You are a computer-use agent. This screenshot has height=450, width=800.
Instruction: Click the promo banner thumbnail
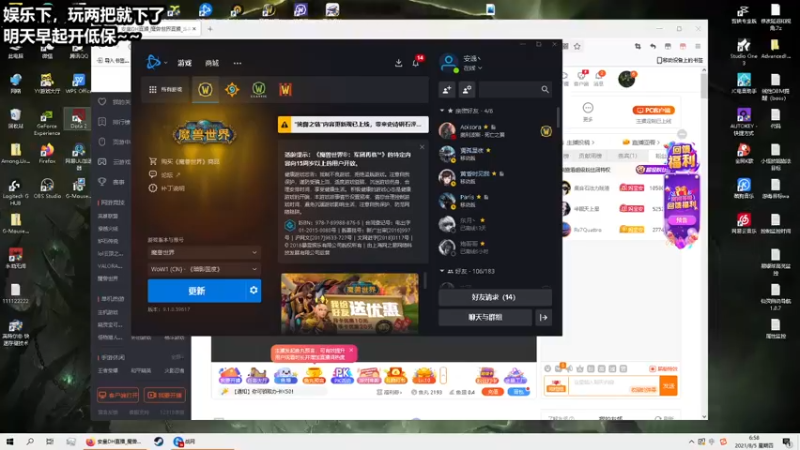click(349, 303)
